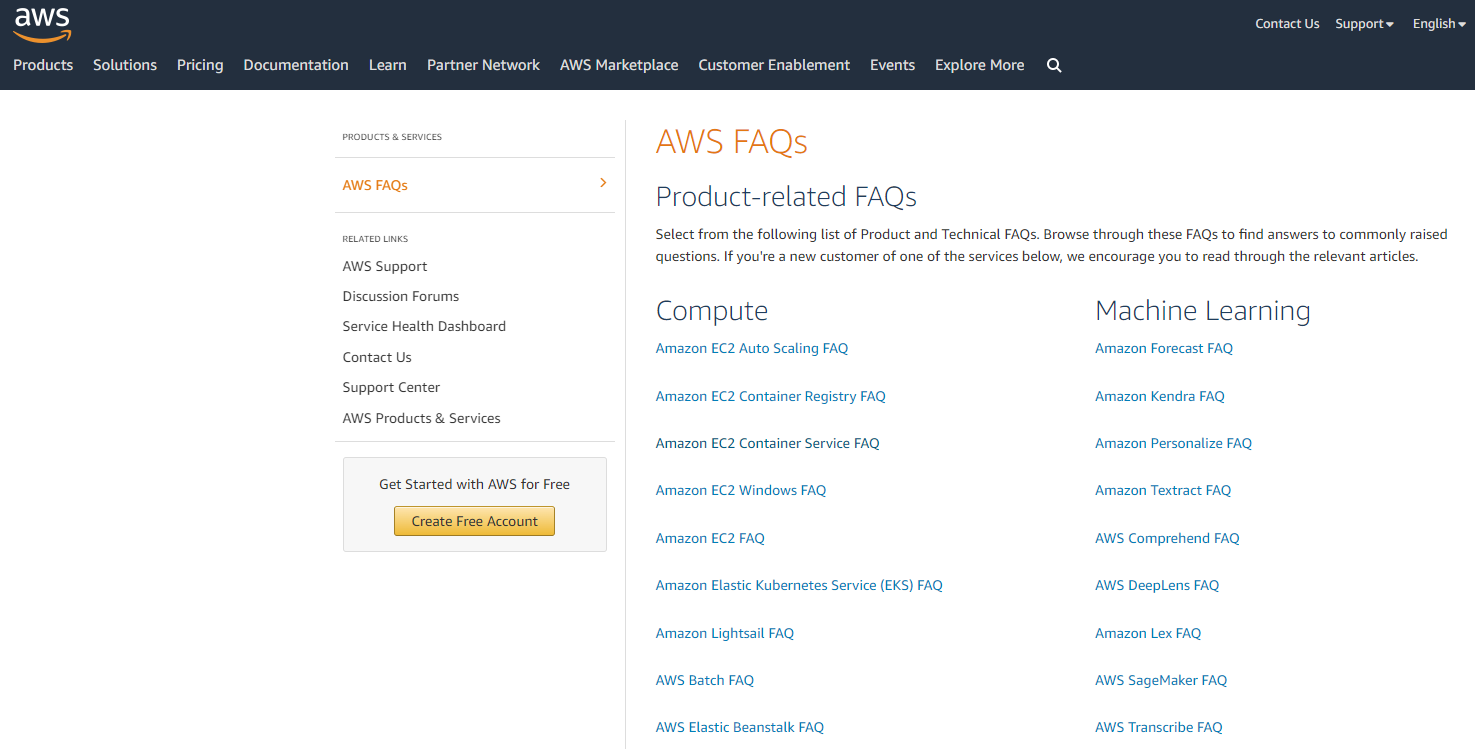The image size is (1475, 749).
Task: Open the Amazon Textract FAQ
Action: click(x=1163, y=490)
